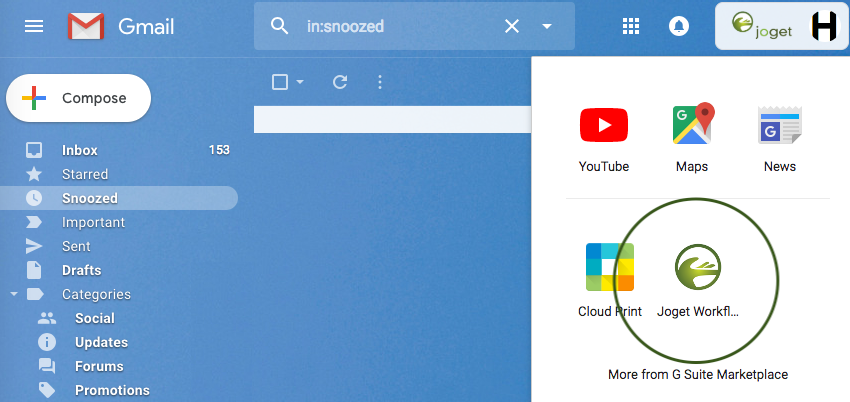Launch Maps from the apps panel
The width and height of the screenshot is (850, 402).
click(693, 124)
